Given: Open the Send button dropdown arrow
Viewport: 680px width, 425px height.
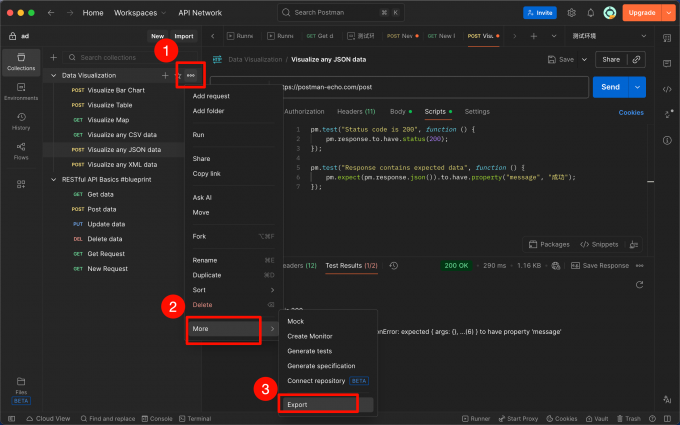Looking at the screenshot, I should pyautogui.click(x=637, y=87).
